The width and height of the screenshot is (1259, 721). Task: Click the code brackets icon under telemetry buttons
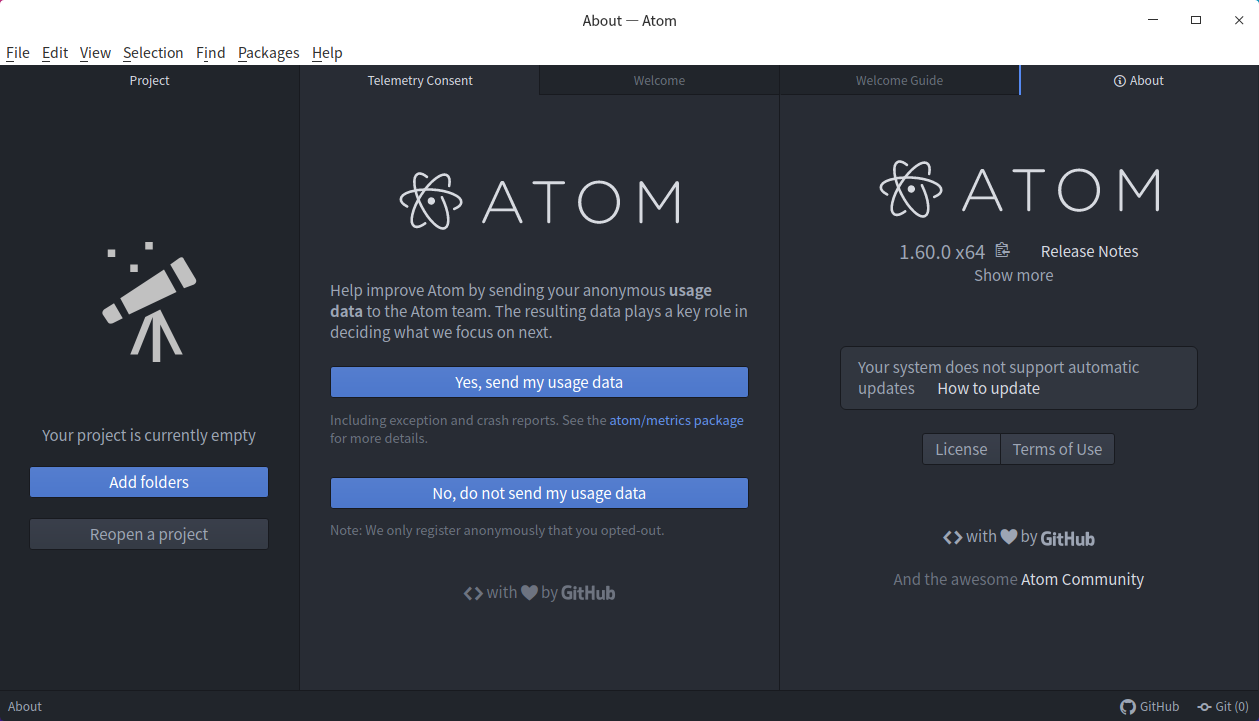[473, 593]
